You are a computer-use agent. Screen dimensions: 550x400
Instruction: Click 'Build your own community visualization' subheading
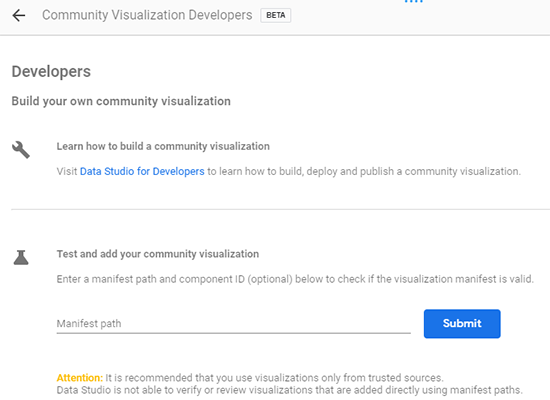tap(121, 101)
